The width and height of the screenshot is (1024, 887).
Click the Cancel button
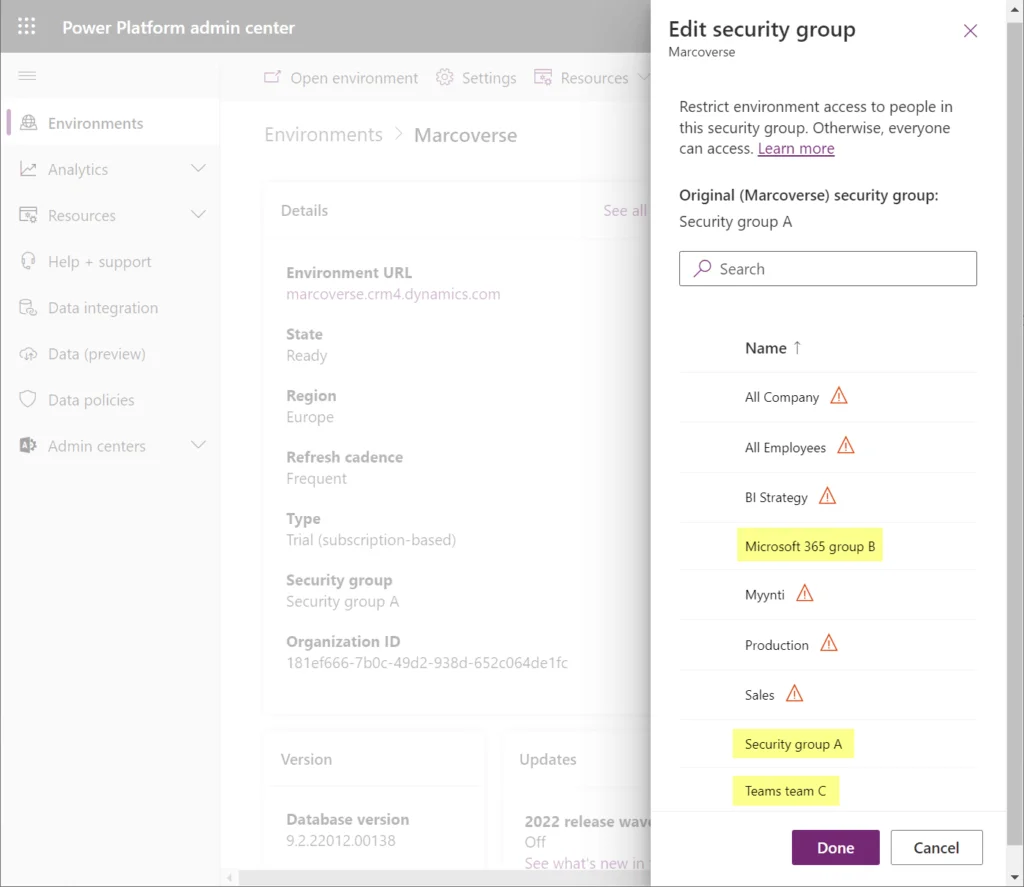(936, 847)
